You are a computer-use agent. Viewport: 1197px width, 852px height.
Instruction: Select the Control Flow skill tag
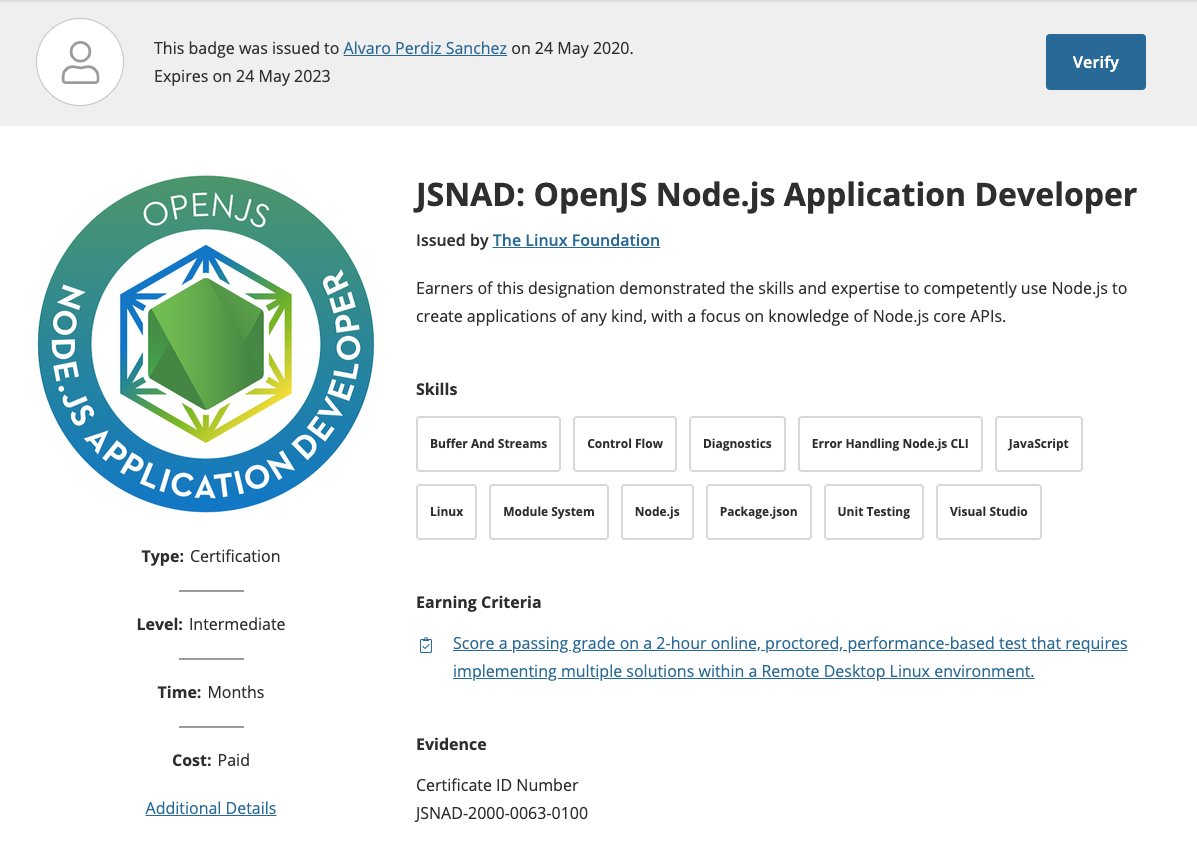pos(624,443)
